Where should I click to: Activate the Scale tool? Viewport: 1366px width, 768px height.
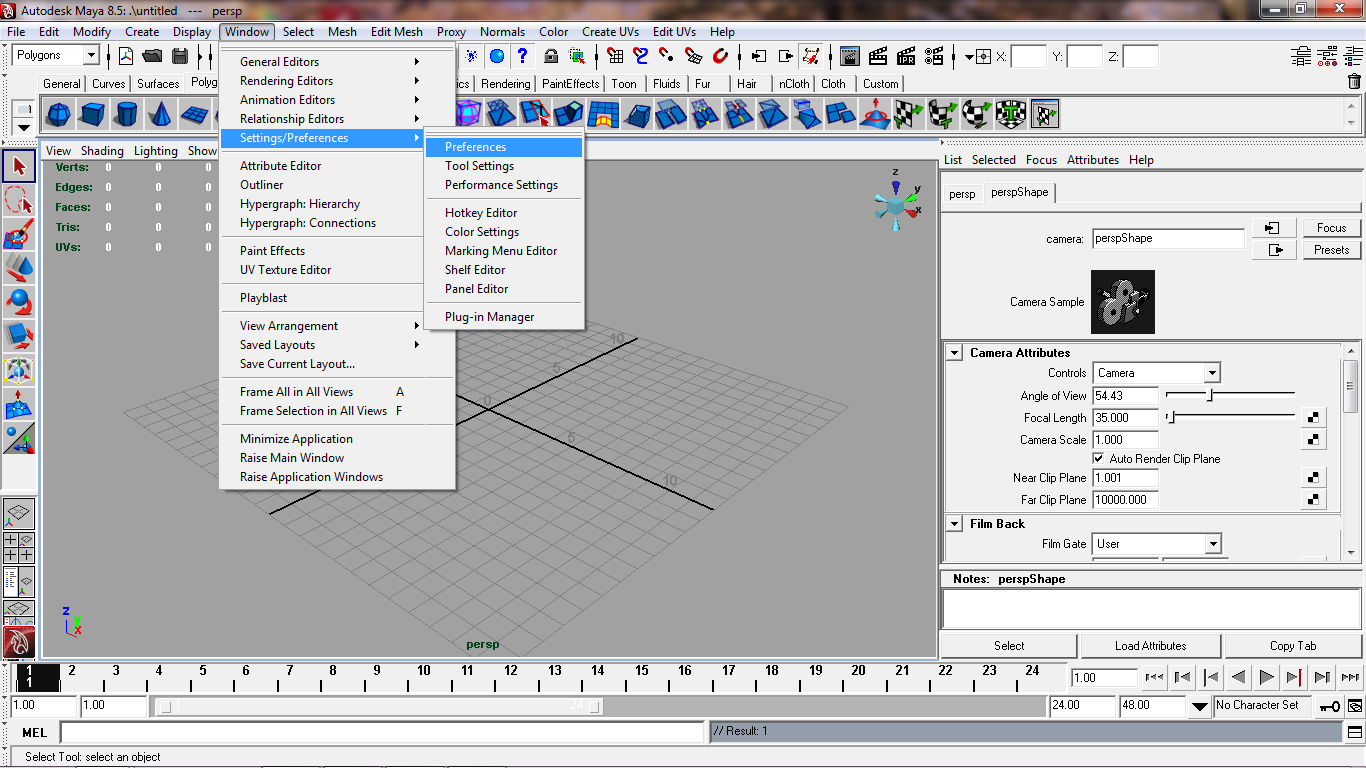[x=19, y=334]
